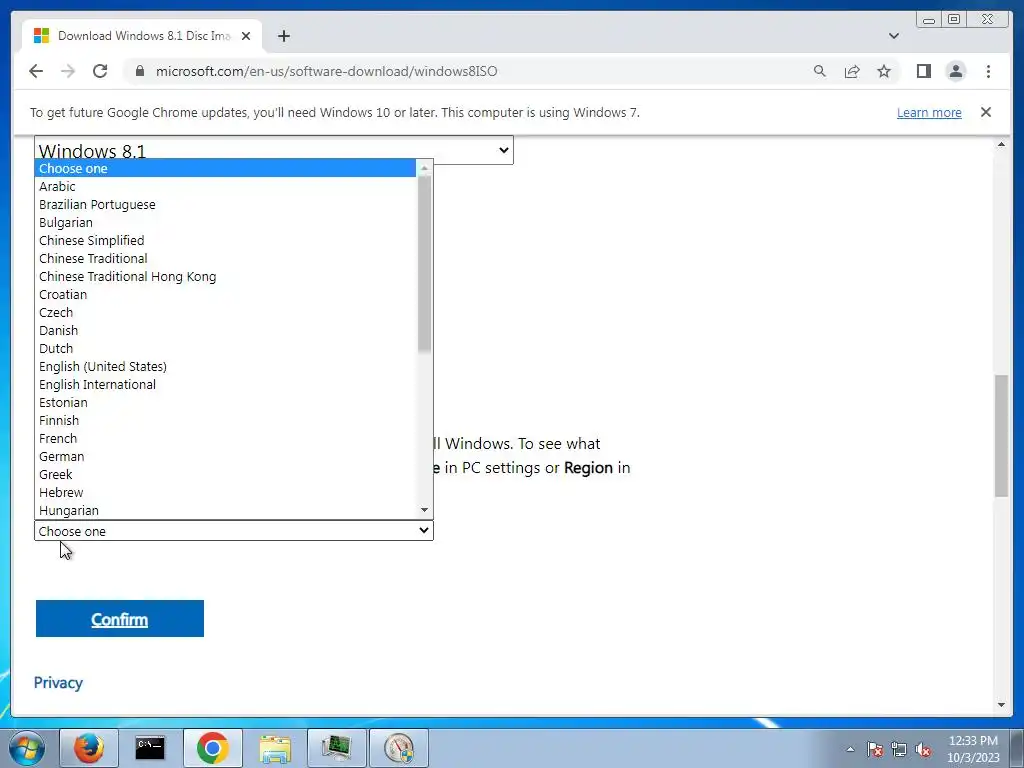
Task: Collapse the 'Choose one' language dropdown
Action: point(234,531)
